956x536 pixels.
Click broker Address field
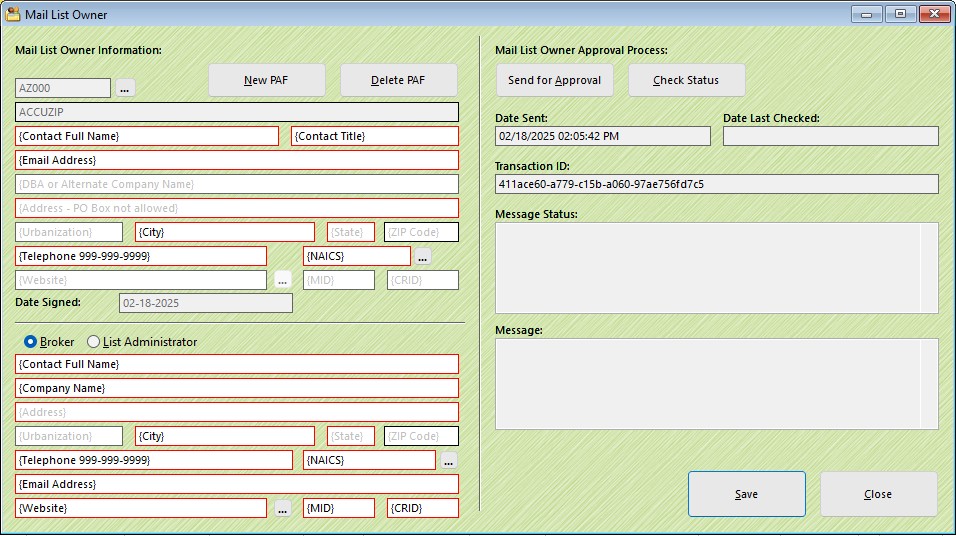coord(237,412)
